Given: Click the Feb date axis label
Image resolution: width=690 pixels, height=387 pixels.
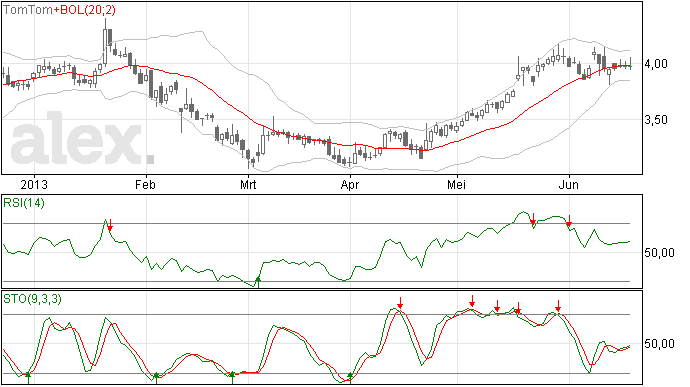Looking at the screenshot, I should [x=145, y=184].
